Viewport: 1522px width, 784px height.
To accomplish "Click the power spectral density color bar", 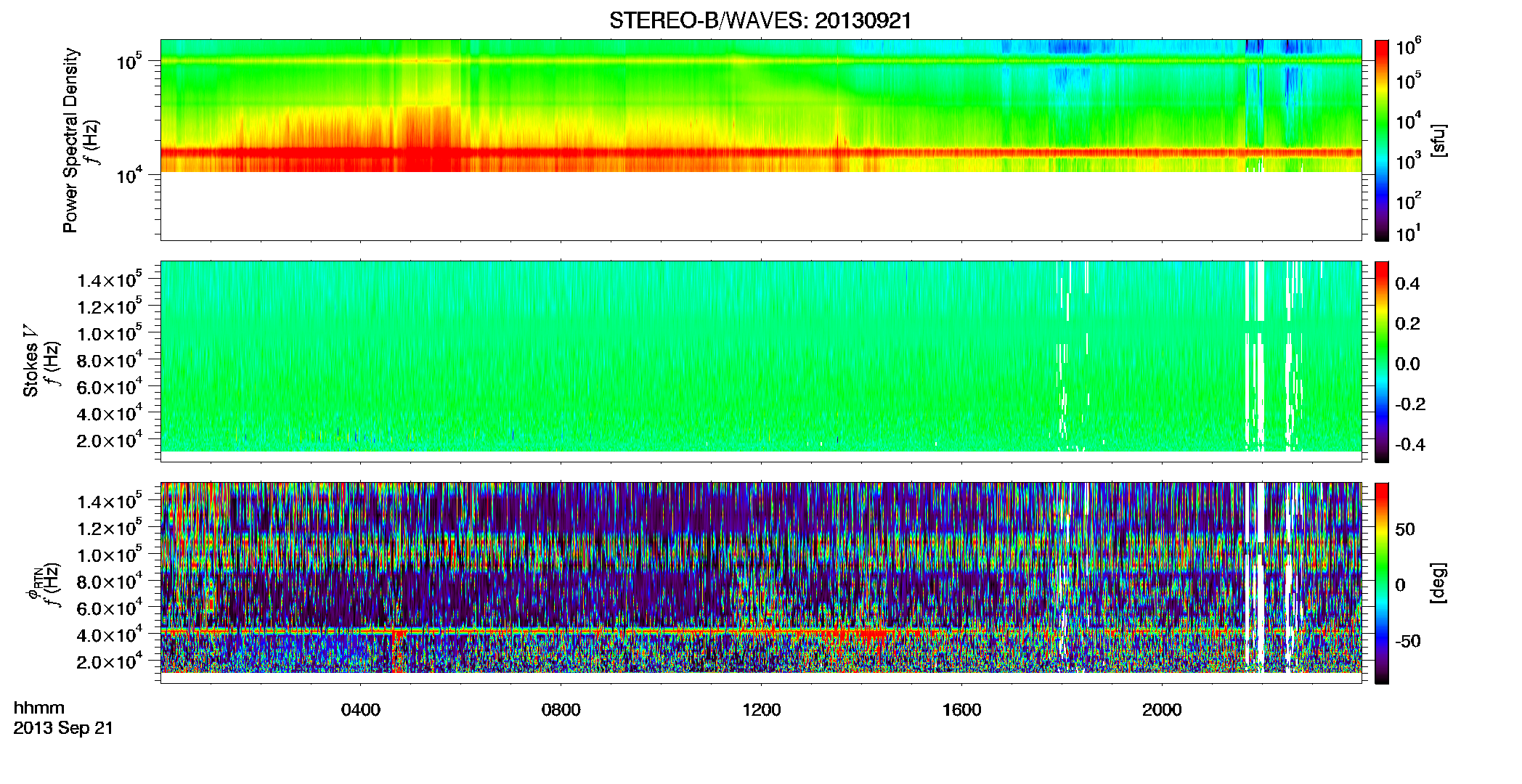I will [x=1382, y=140].
